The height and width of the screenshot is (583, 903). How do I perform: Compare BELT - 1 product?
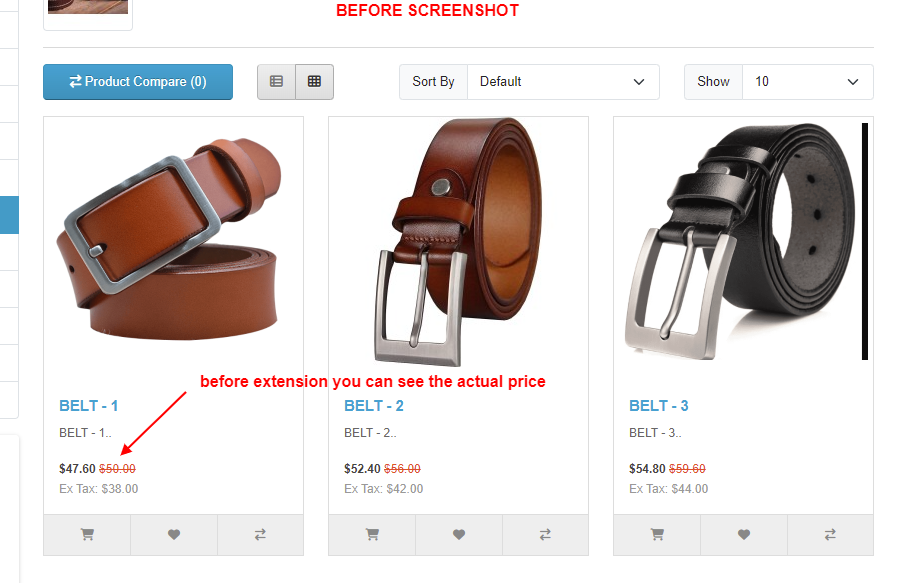(260, 535)
